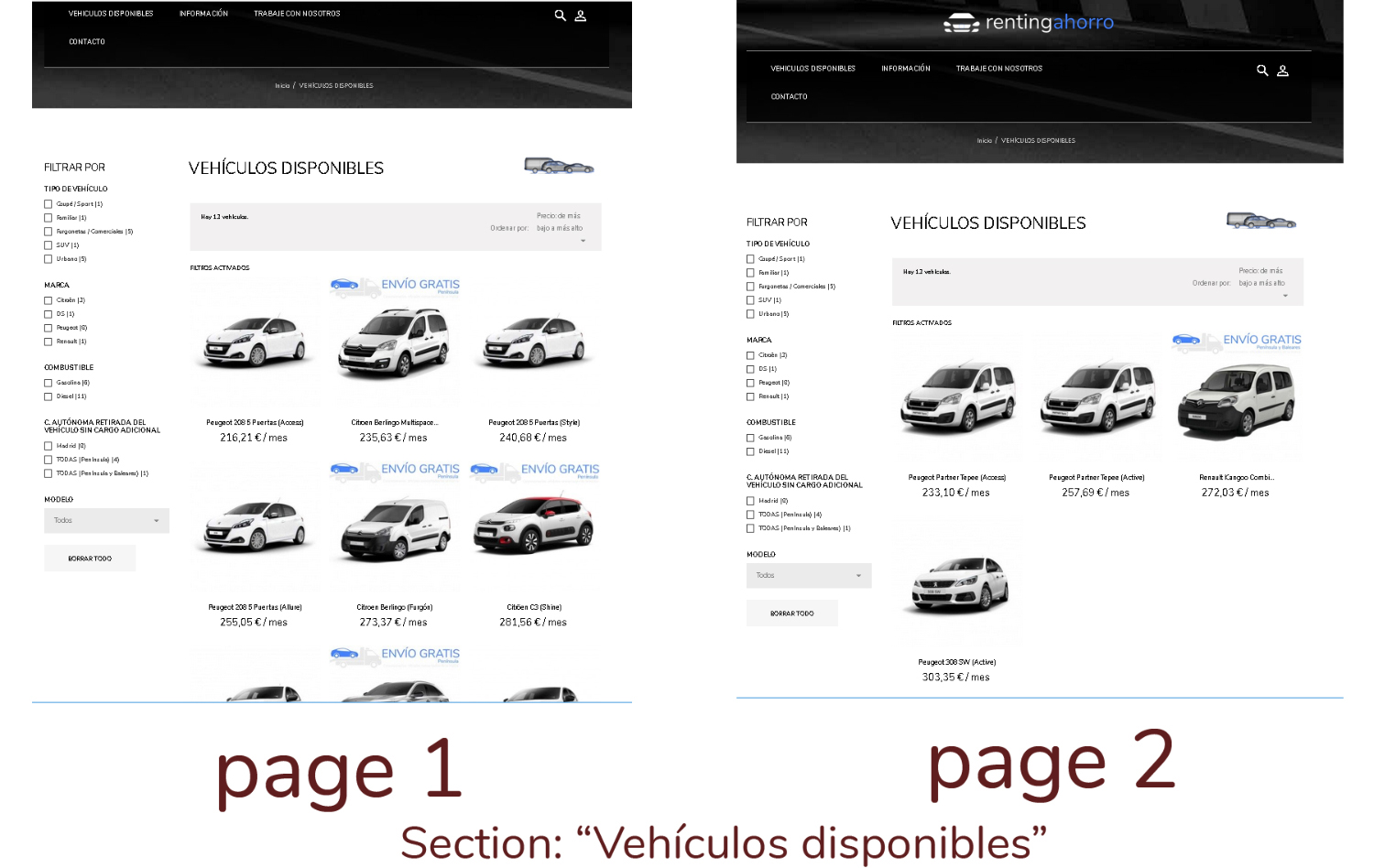1374x868 pixels.
Task: Click the '255,05 € / mes' price
Action: pos(254,623)
